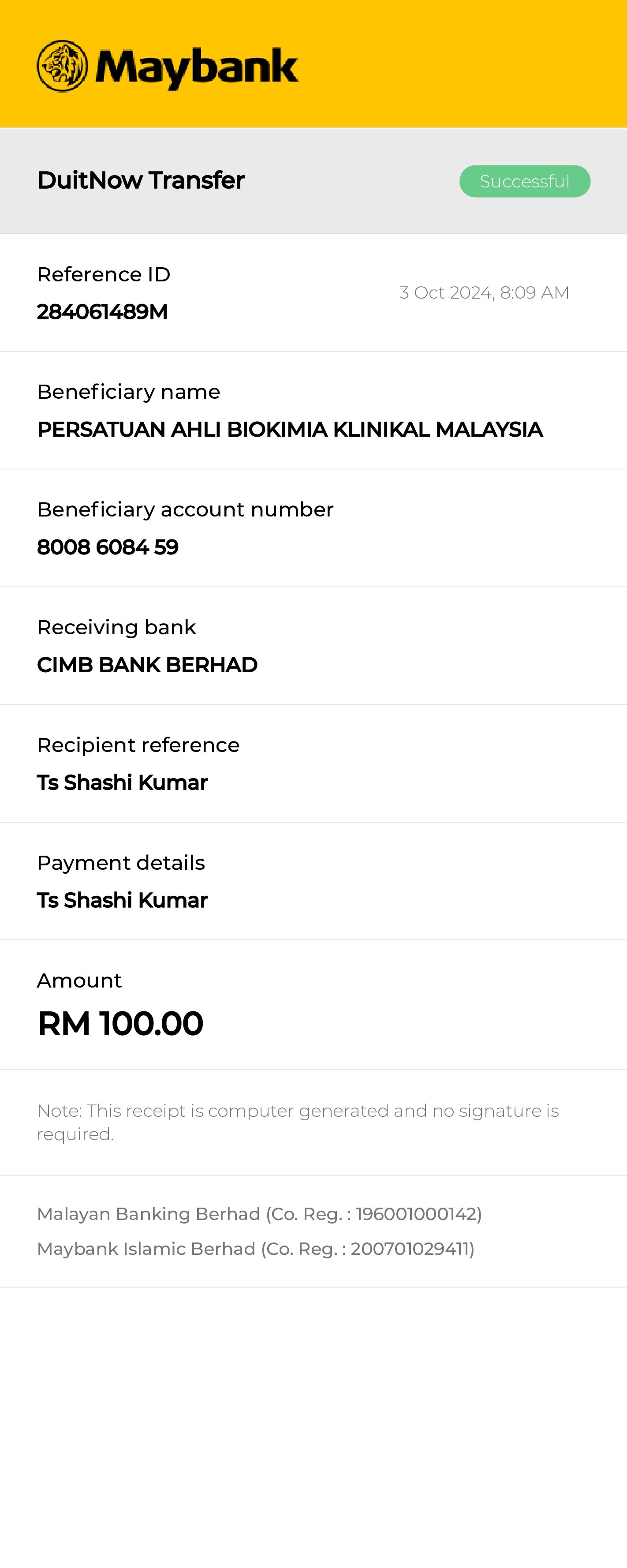
Task: Select the CIMB BANK BERHAD text
Action: 147,665
